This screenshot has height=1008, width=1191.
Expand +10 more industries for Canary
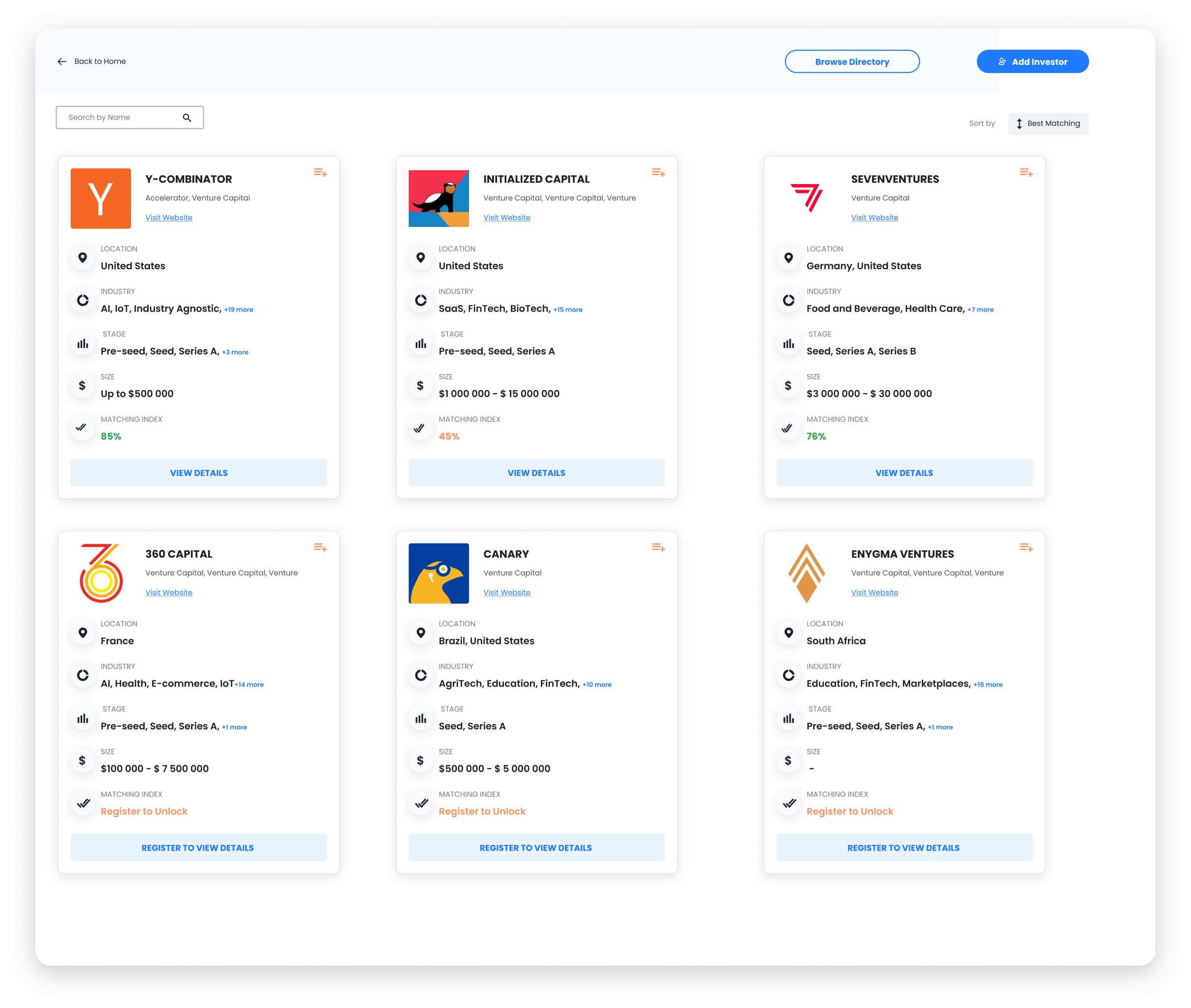pyautogui.click(x=597, y=685)
